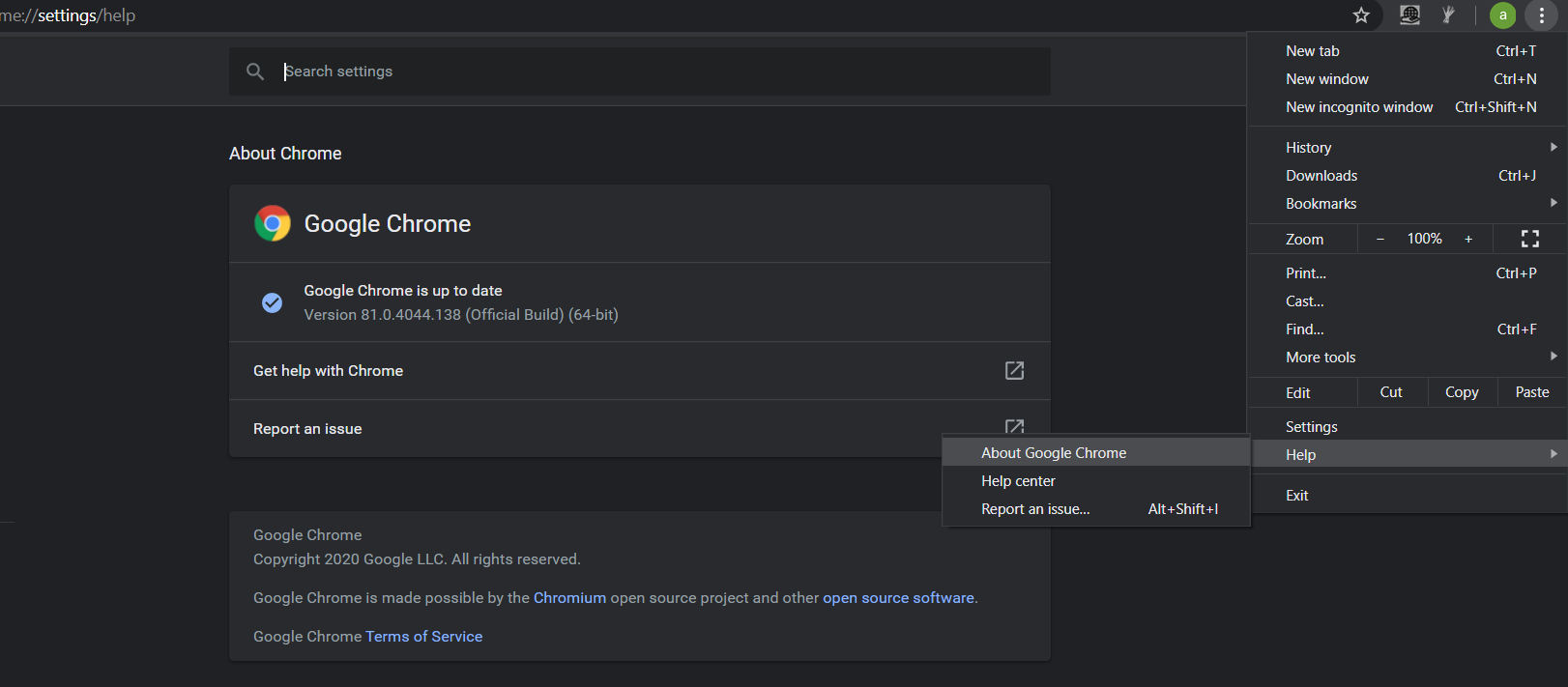Open the Report an issue settings row

(640, 429)
